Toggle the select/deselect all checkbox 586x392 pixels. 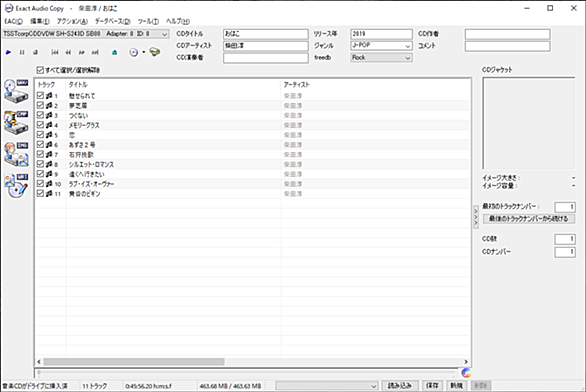pyautogui.click(x=40, y=70)
